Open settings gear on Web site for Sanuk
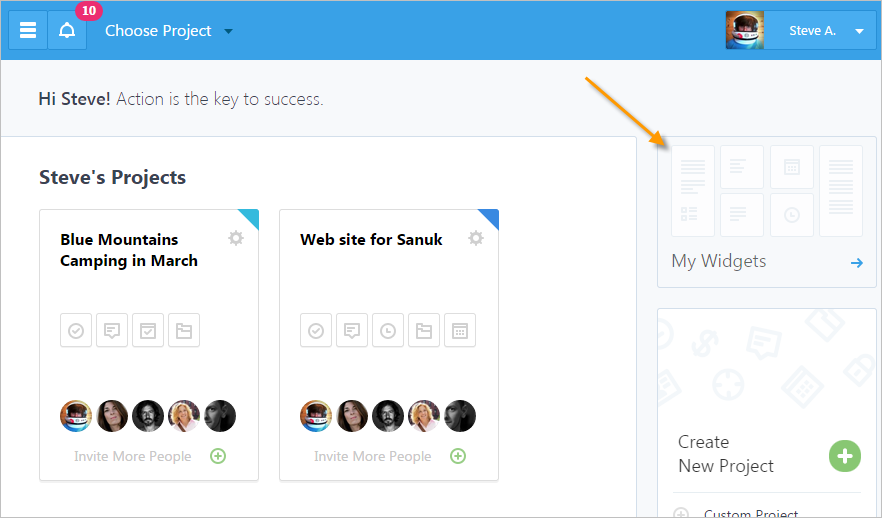This screenshot has height=518, width=882. (x=476, y=238)
